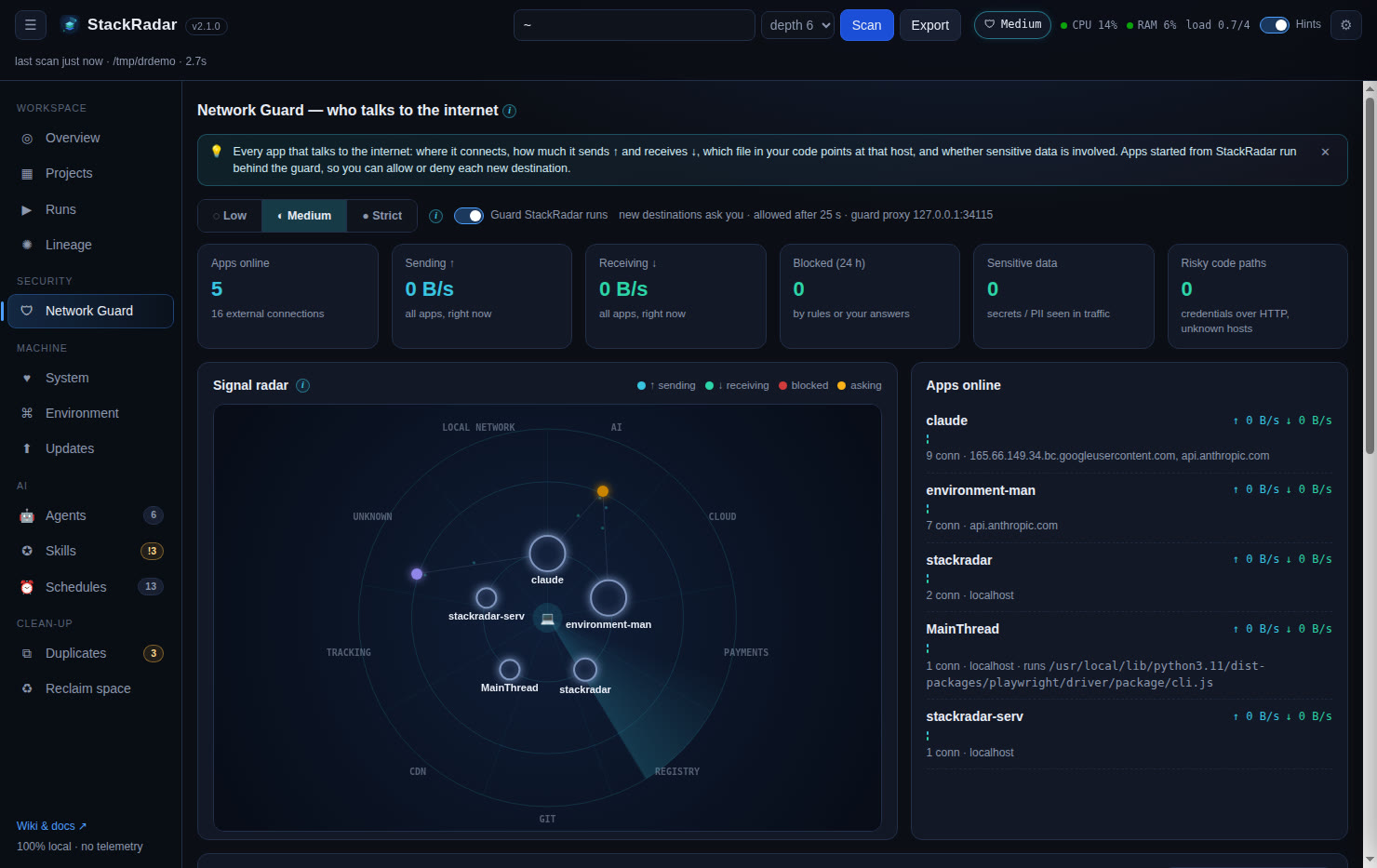Open the depth 6 dropdown

[x=797, y=25]
